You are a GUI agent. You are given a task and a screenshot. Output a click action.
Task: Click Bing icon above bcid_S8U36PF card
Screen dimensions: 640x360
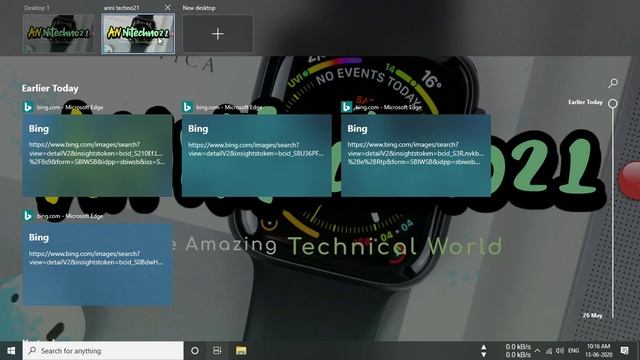pos(187,107)
